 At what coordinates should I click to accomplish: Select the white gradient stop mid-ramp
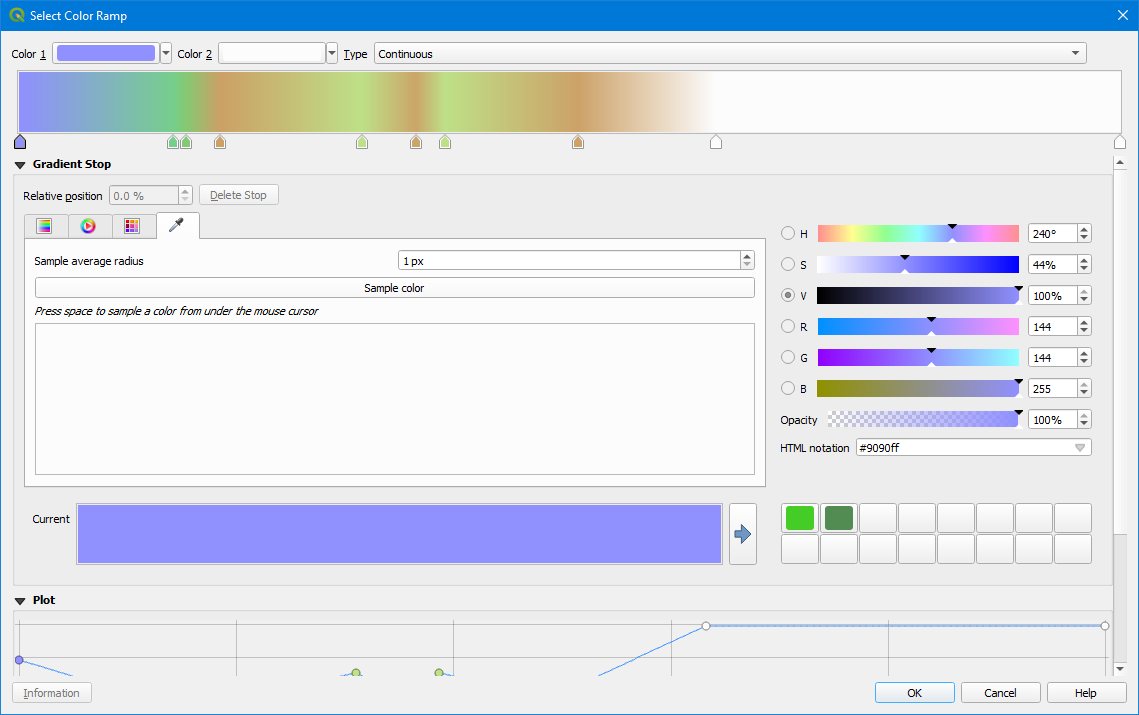(716, 142)
